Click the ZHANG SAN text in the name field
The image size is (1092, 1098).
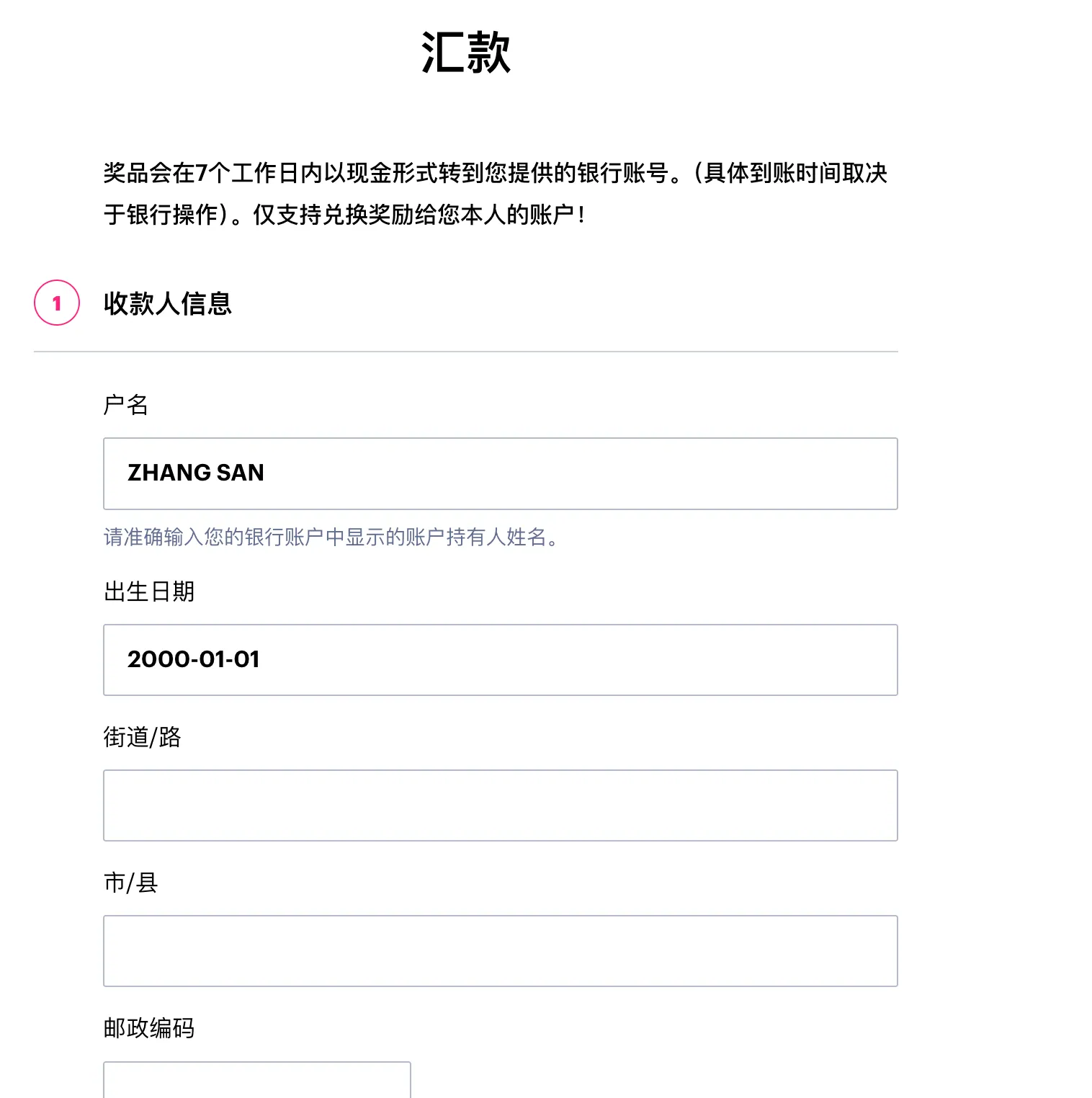pos(195,473)
